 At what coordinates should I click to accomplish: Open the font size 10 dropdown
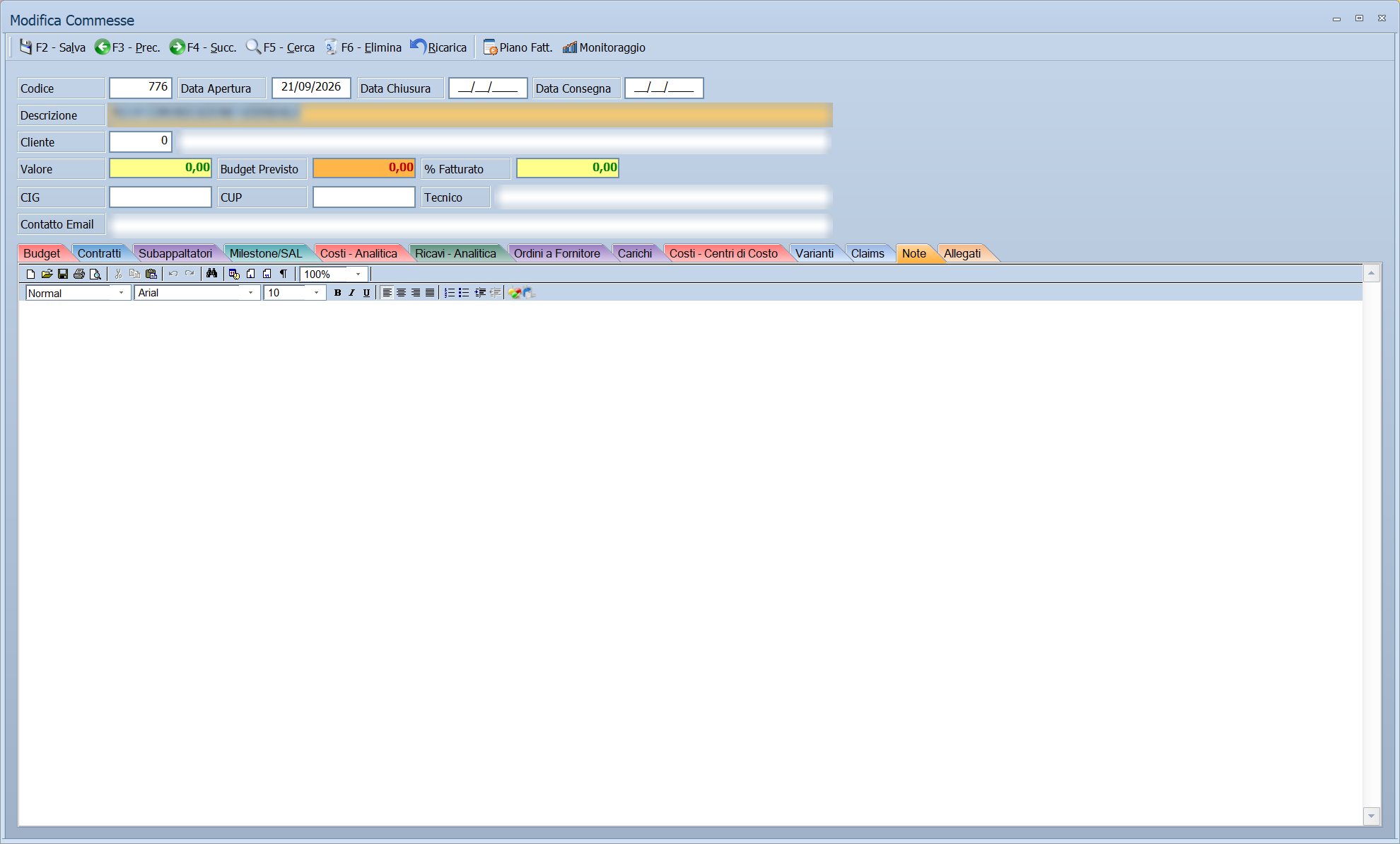316,293
